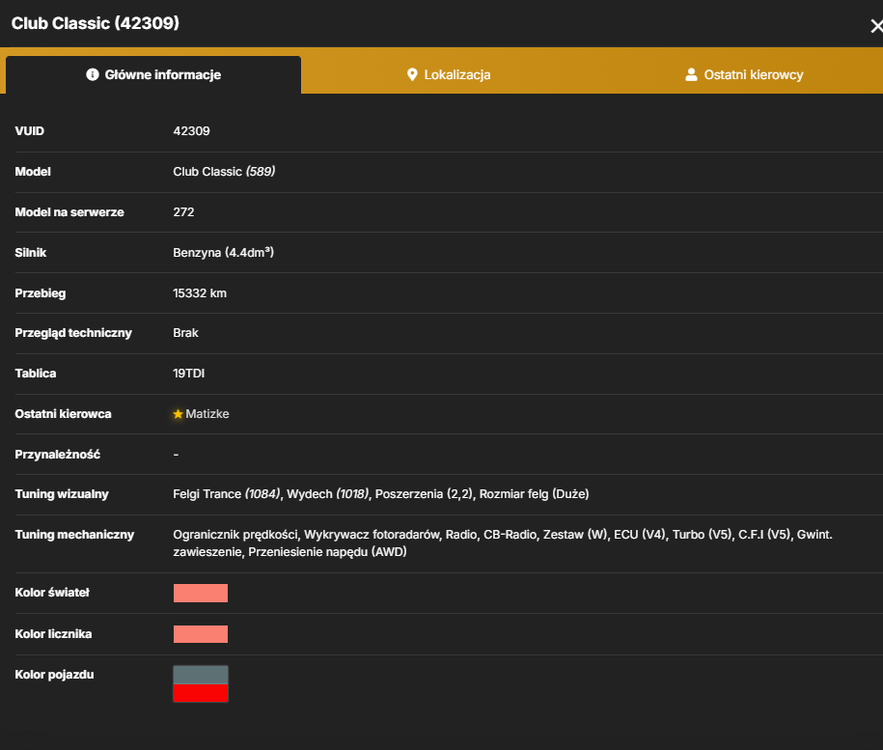Viewport: 883px width, 750px height.
Task: Click the Kolor licznika salmon swatch
Action: (200, 634)
